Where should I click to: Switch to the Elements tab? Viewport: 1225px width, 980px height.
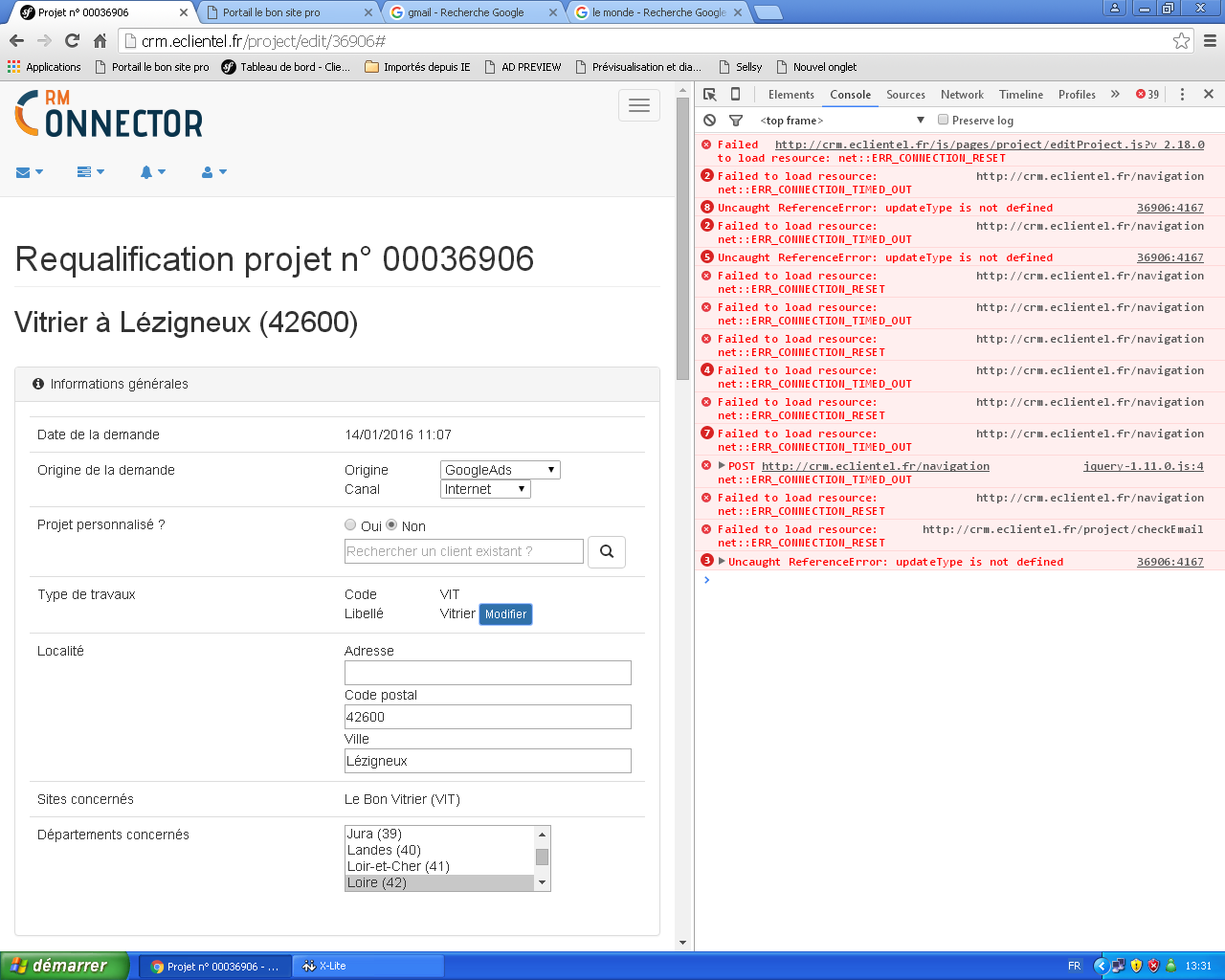click(791, 94)
